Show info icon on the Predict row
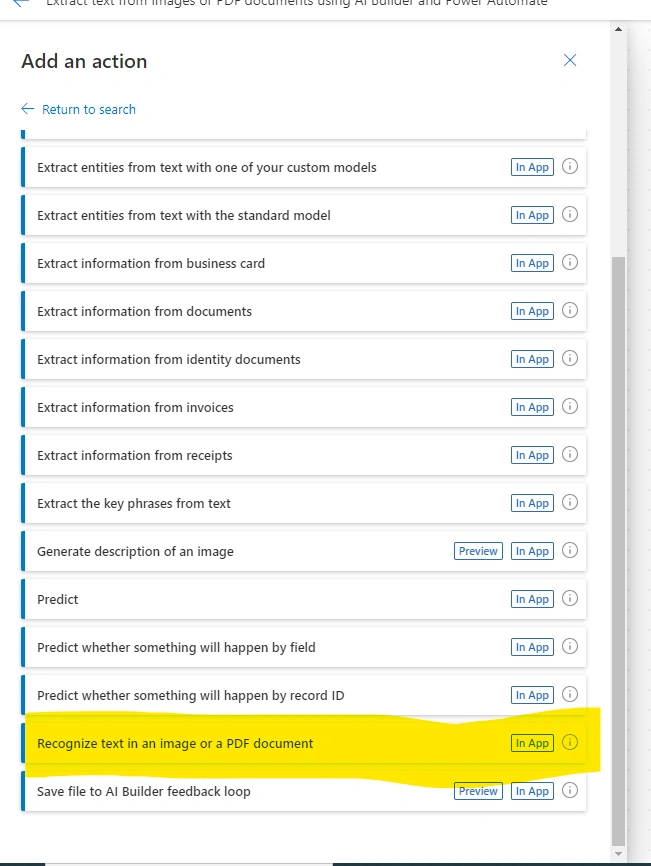 570,598
